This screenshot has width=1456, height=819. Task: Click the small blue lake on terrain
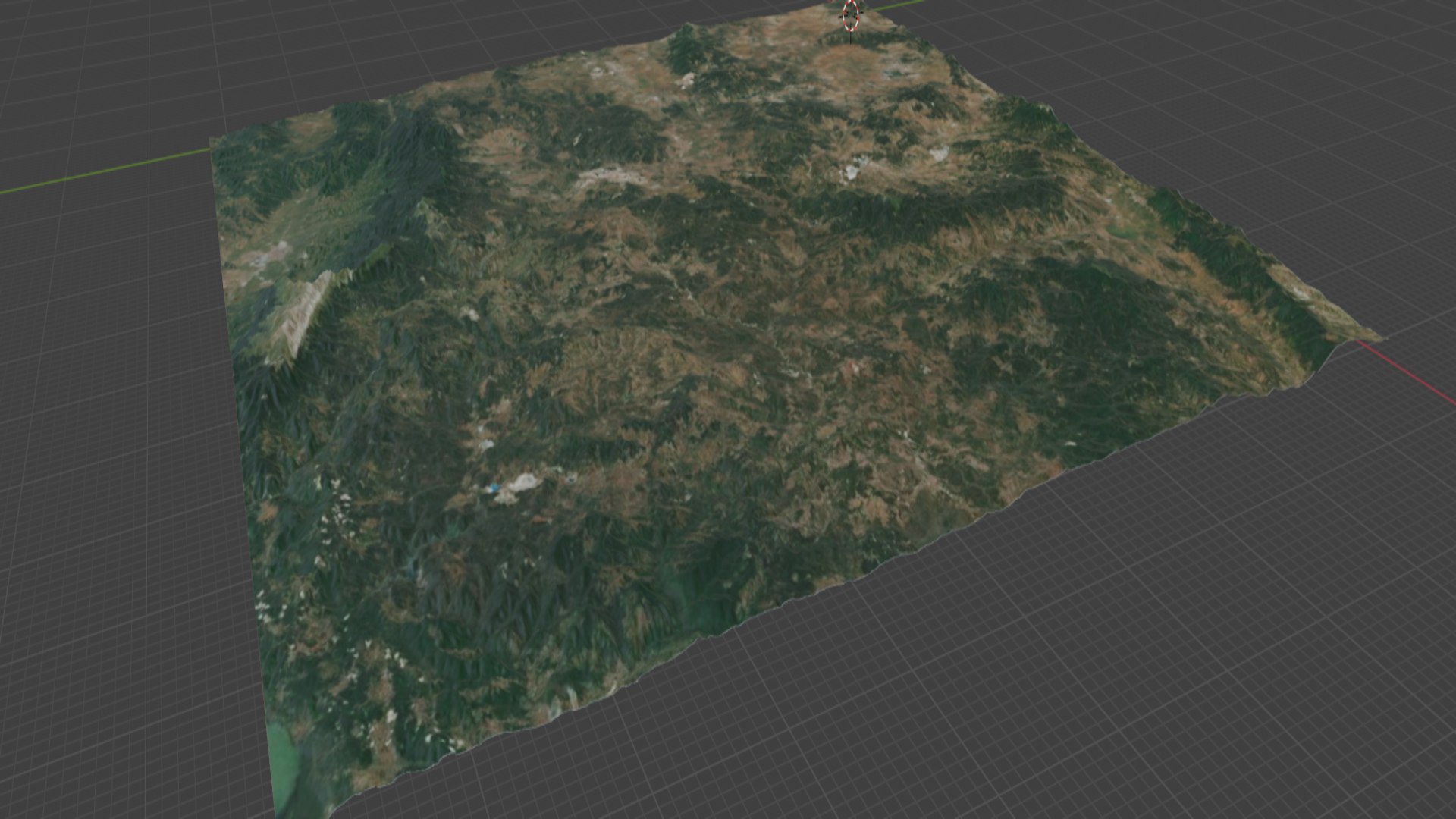(x=494, y=489)
